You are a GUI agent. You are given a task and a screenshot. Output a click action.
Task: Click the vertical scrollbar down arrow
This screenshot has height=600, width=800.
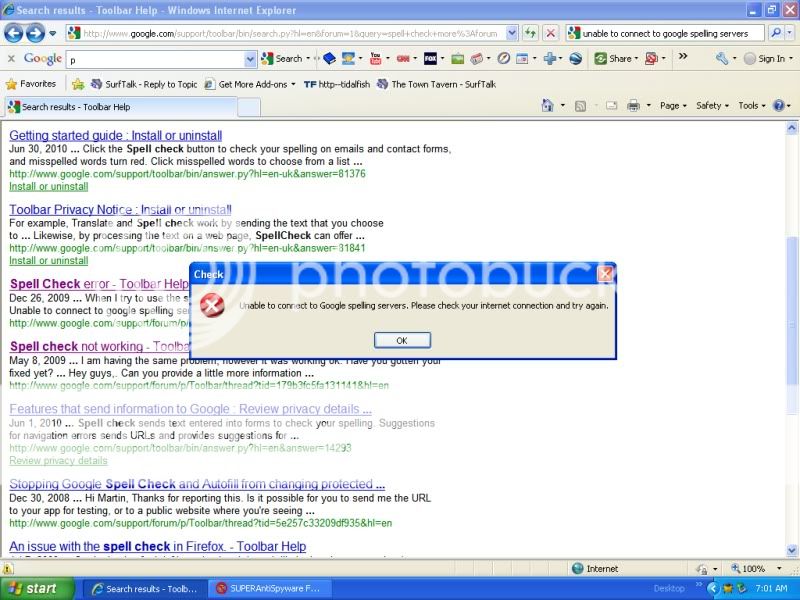tap(792, 551)
